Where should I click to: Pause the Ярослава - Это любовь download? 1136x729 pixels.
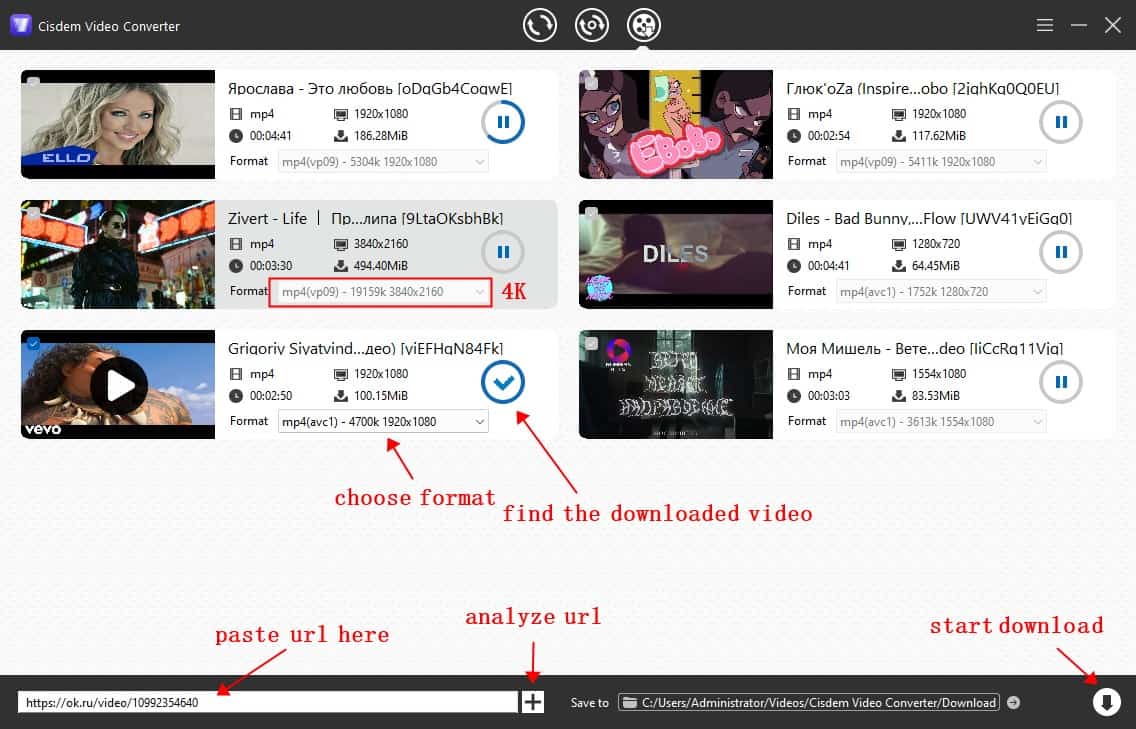tap(503, 122)
